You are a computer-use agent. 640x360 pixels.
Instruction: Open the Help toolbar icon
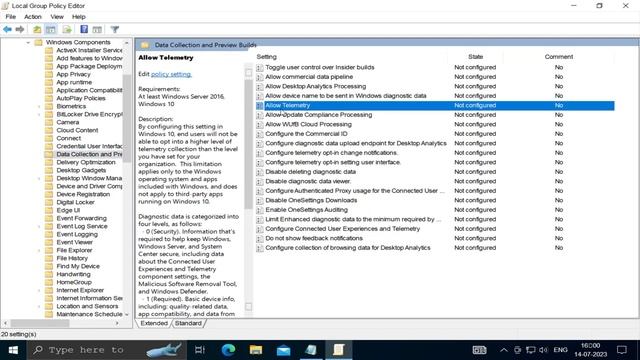(84, 29)
